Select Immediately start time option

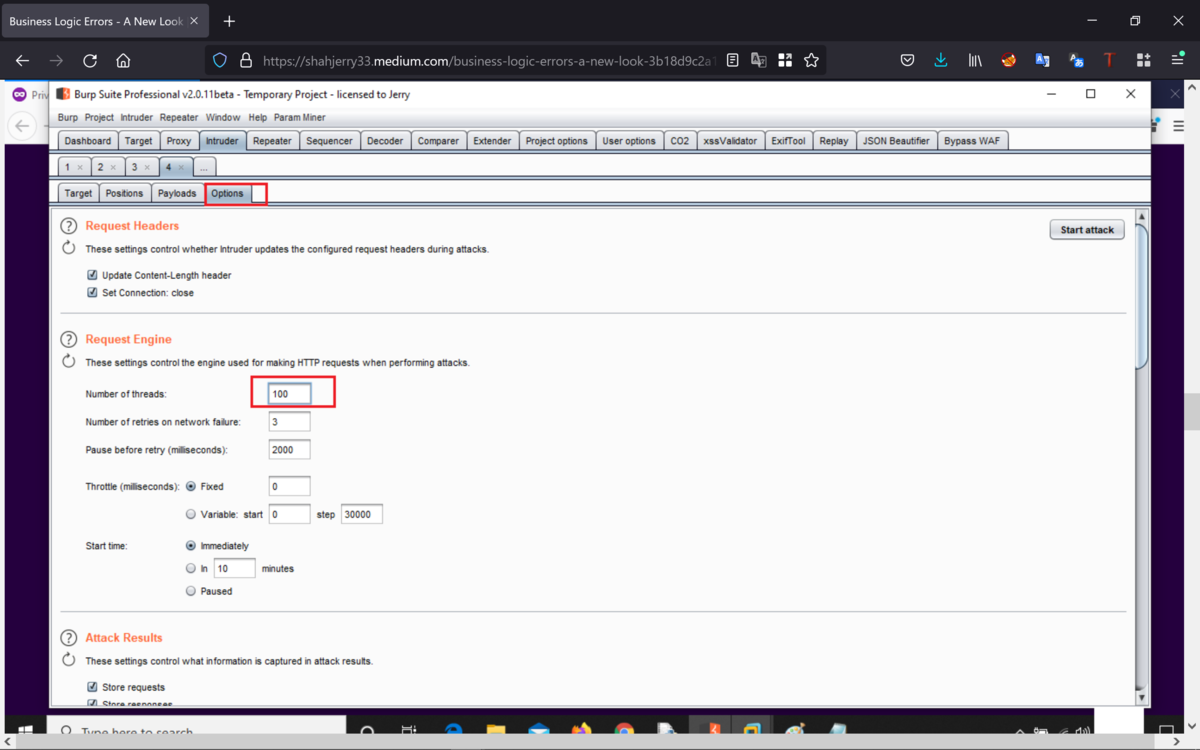tap(191, 547)
